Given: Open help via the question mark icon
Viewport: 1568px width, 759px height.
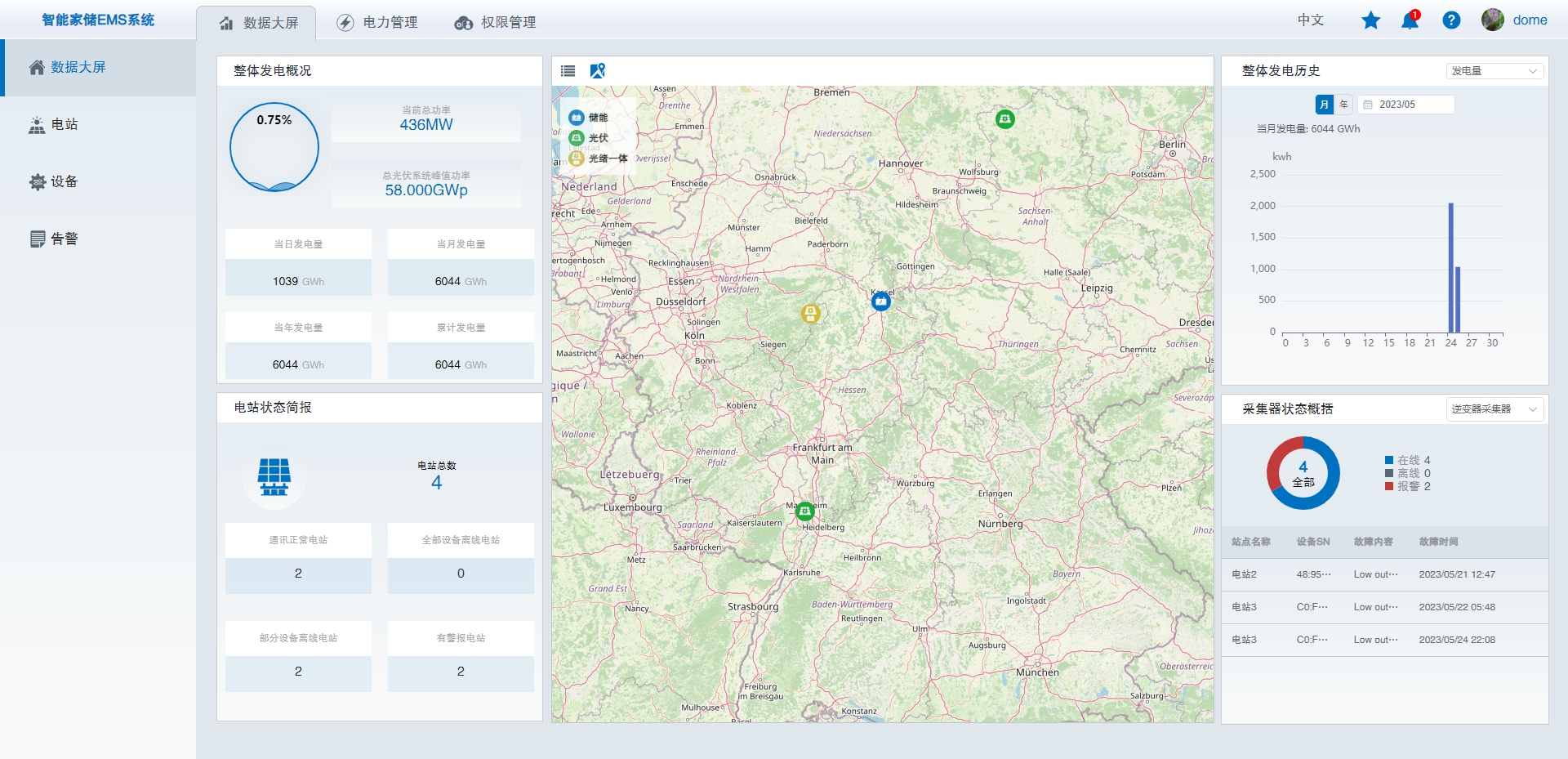Looking at the screenshot, I should [1451, 20].
